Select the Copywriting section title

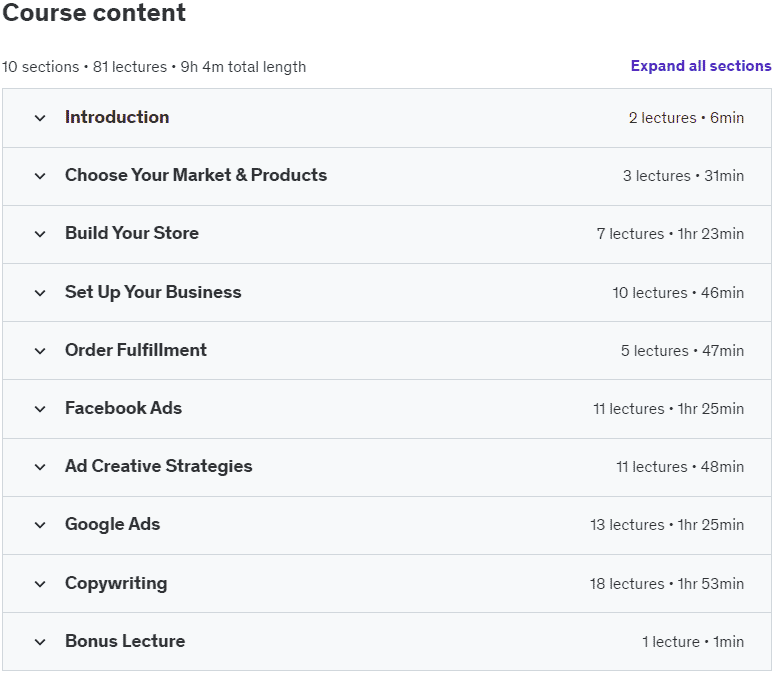[116, 583]
